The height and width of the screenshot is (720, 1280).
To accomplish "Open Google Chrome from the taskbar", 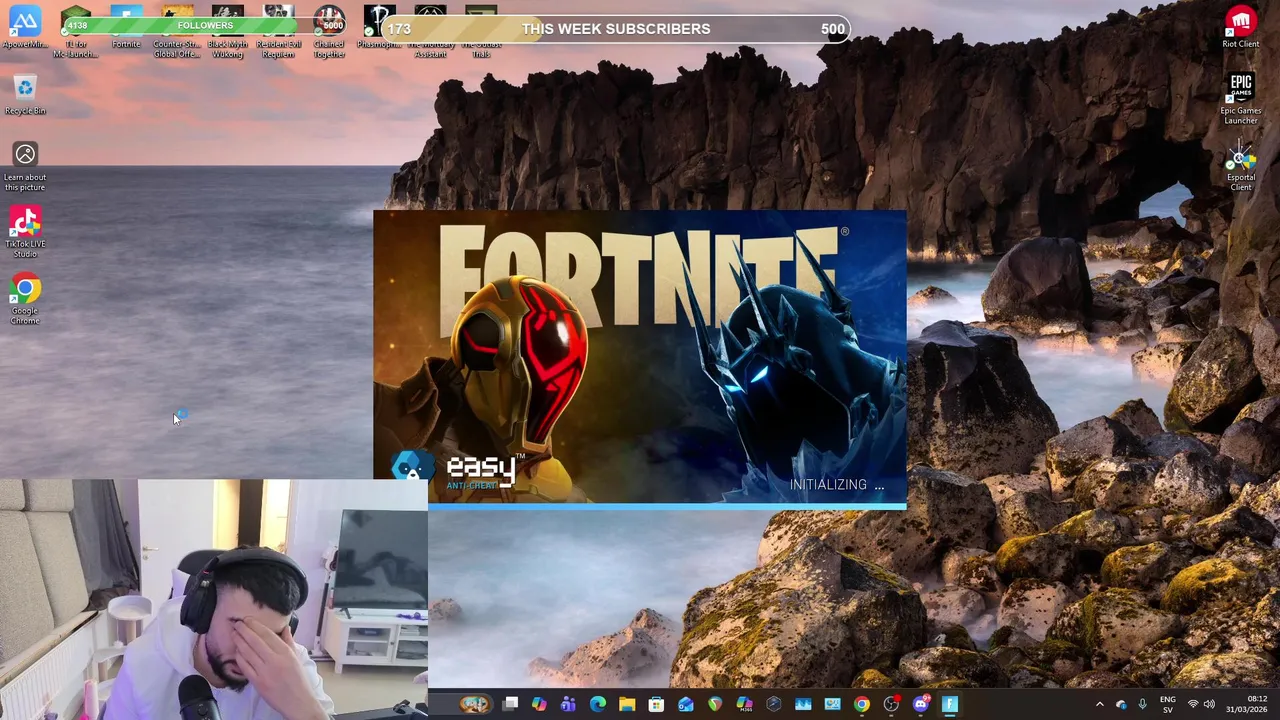I will [861, 705].
